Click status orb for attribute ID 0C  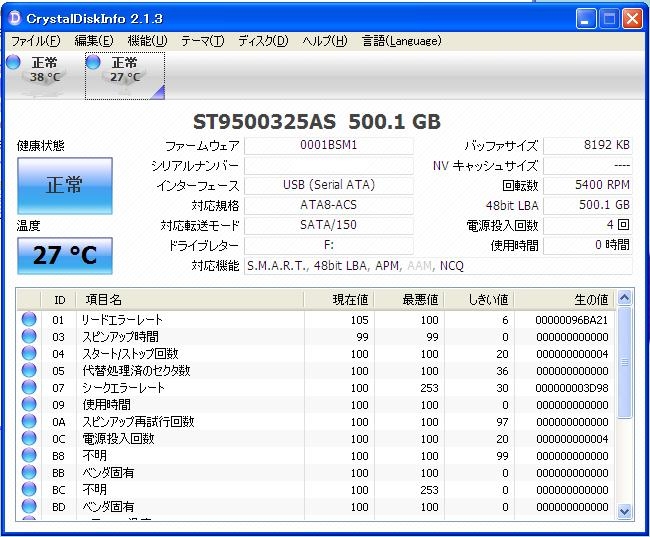coord(29,439)
